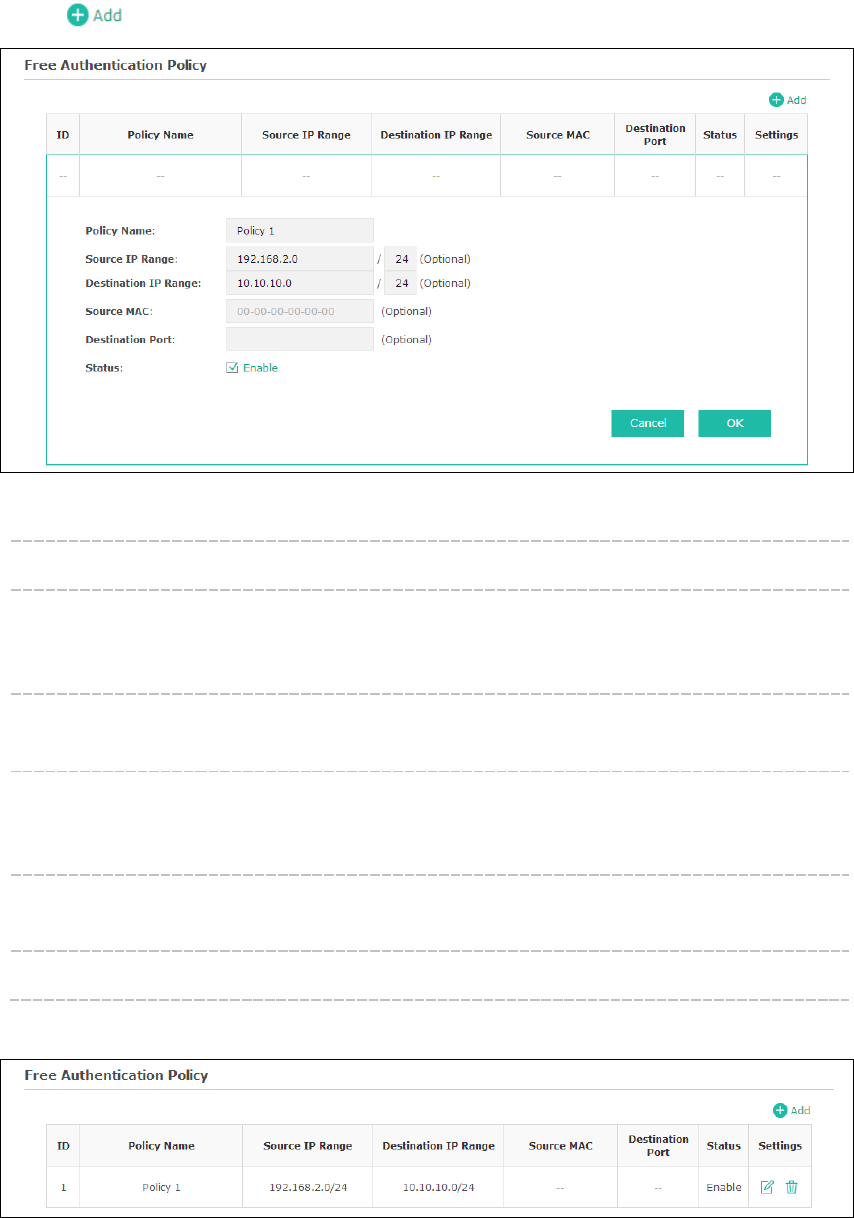Click the Destination IP Range address field
Viewport: 854px width, 1218px height.
coord(300,283)
